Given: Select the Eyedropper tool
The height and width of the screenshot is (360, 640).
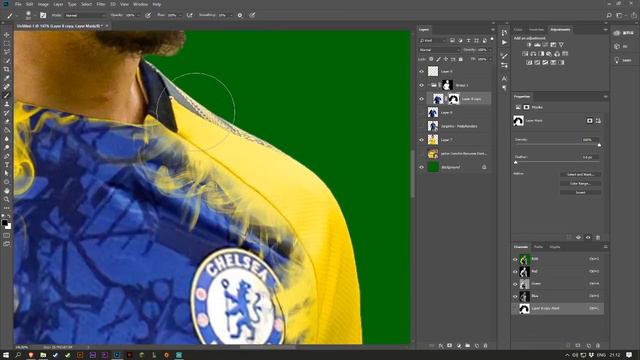Looking at the screenshot, I should click(x=7, y=78).
